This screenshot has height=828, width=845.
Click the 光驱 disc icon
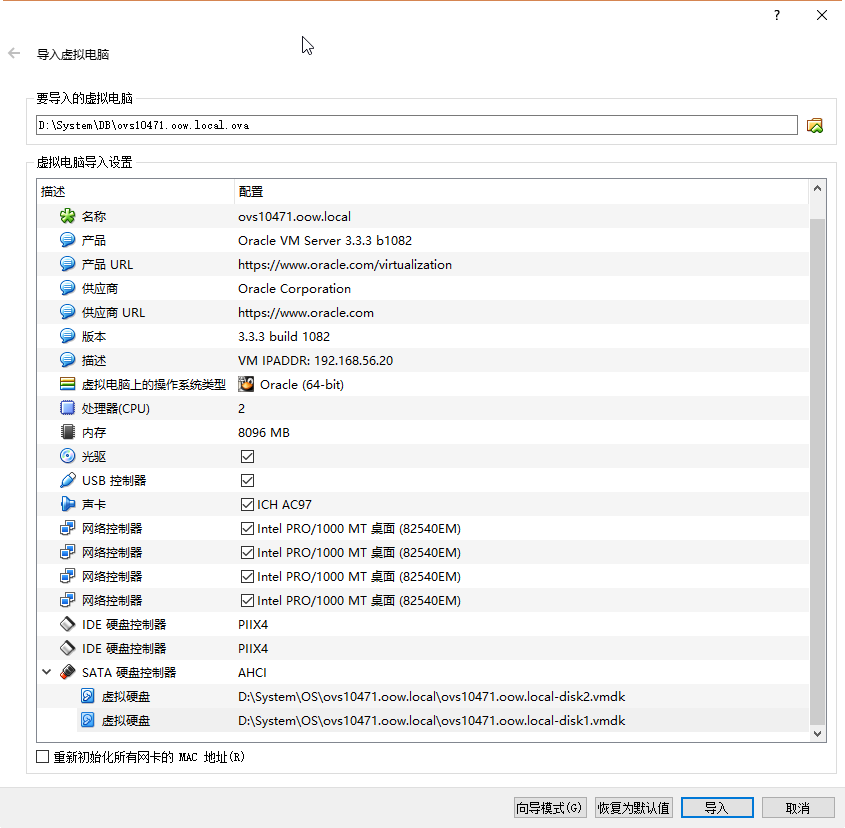(67, 456)
